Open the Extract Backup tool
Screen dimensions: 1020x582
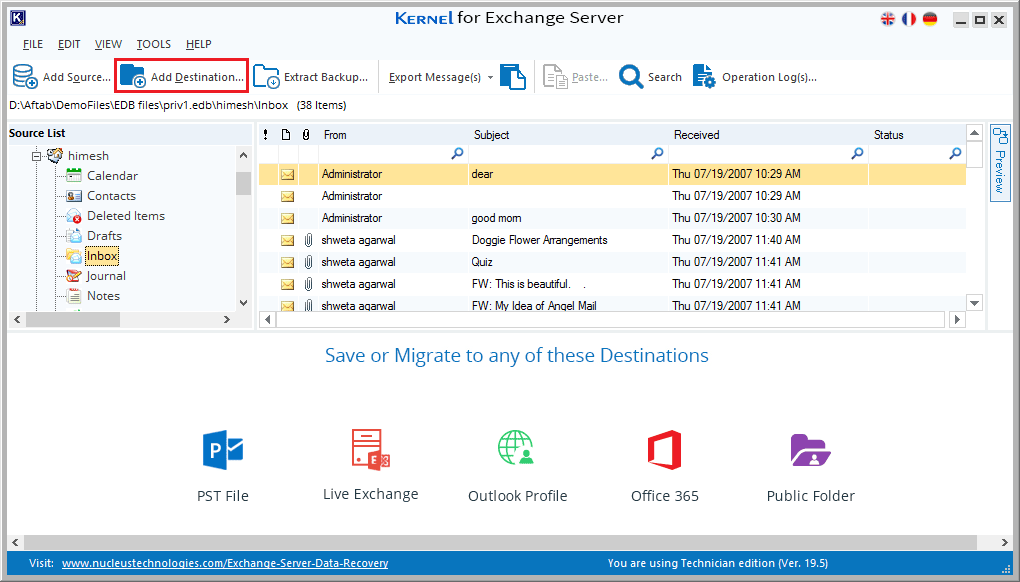tap(310, 77)
